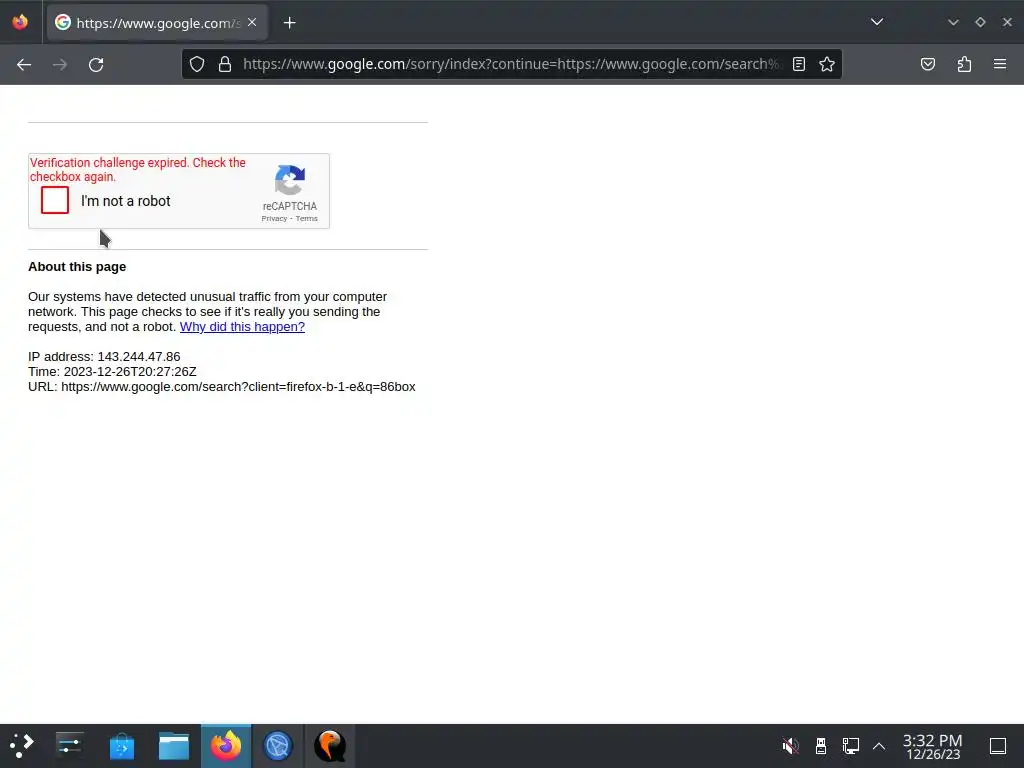Click the Verification challenge expired message

pos(138,170)
